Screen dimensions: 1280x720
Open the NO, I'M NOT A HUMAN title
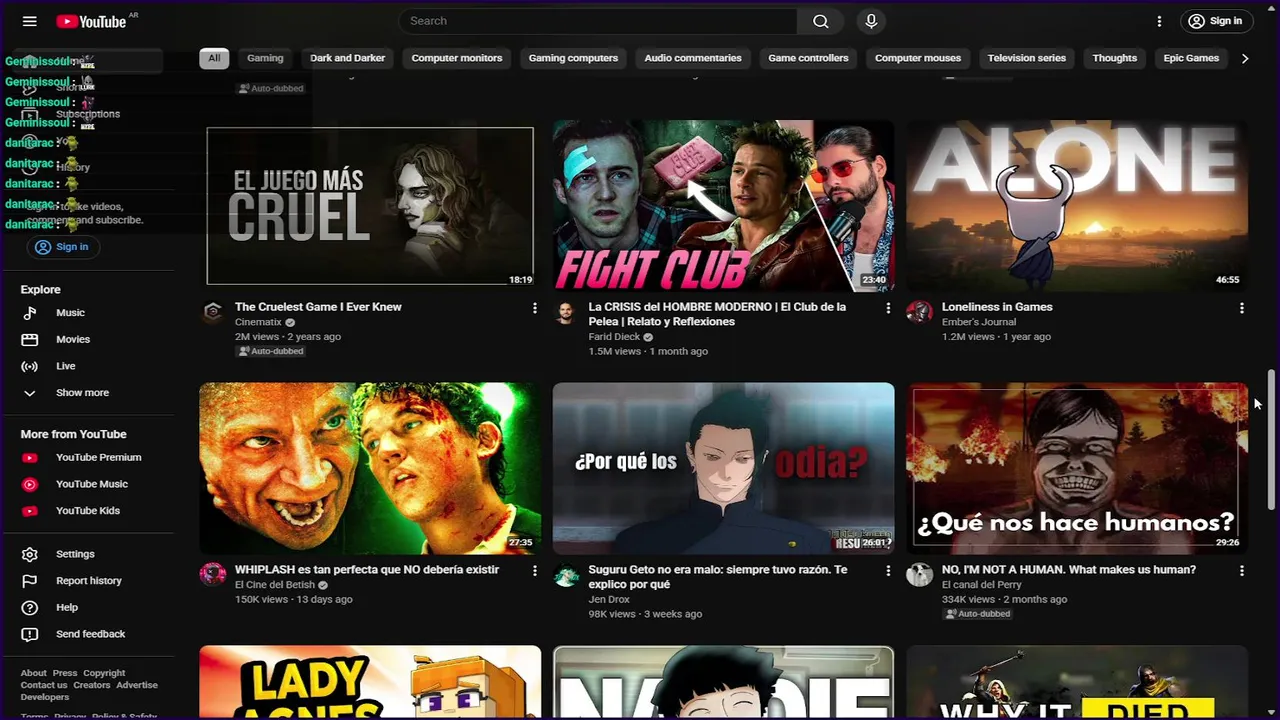(x=1069, y=570)
